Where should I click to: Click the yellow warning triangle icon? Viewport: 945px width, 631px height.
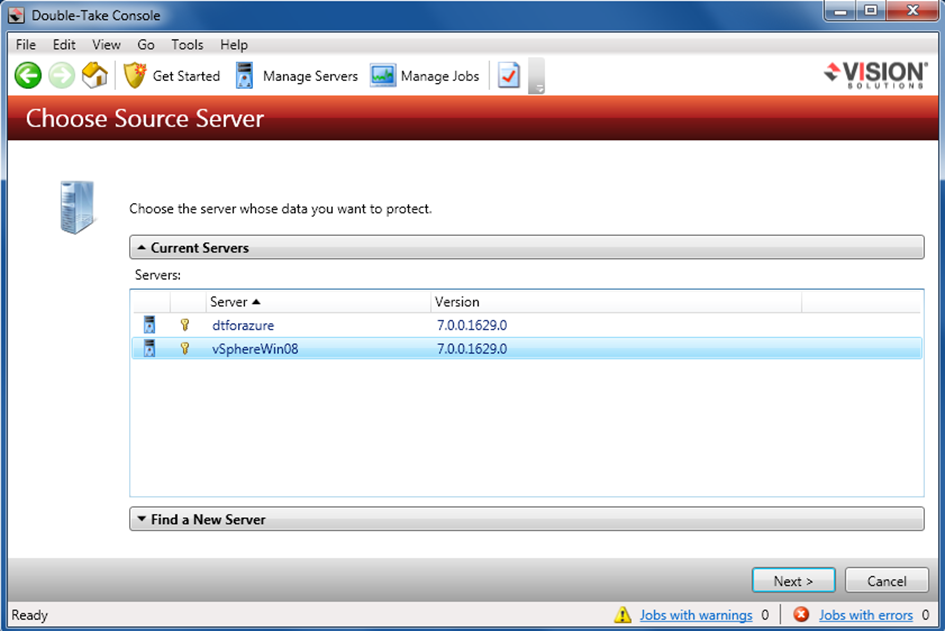(x=623, y=615)
